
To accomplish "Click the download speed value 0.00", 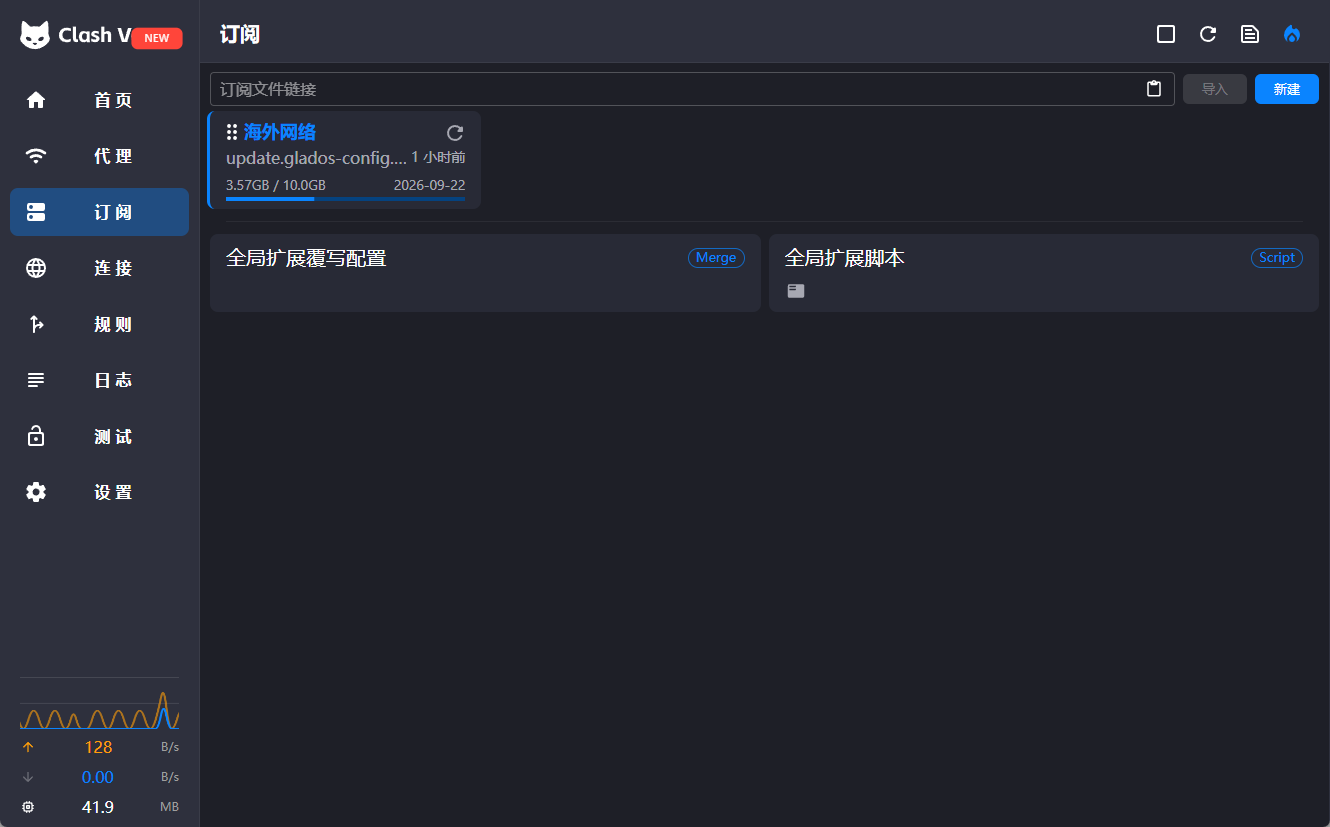I will point(98,777).
